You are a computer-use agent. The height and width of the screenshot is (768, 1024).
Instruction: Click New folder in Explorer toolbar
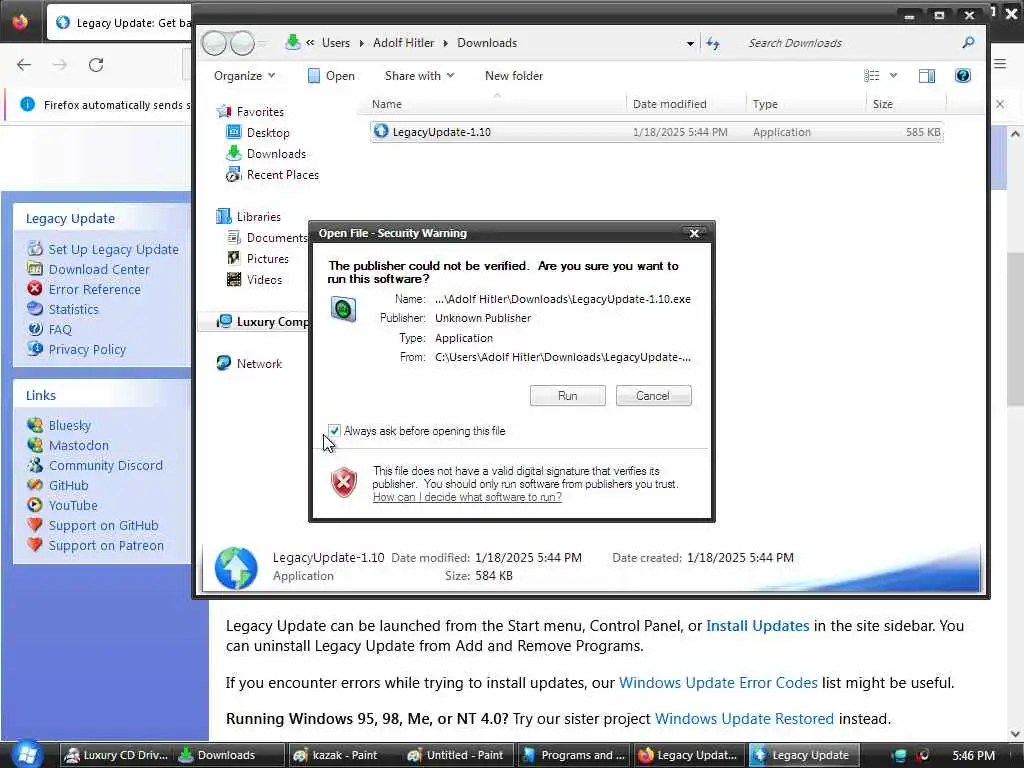click(x=514, y=76)
